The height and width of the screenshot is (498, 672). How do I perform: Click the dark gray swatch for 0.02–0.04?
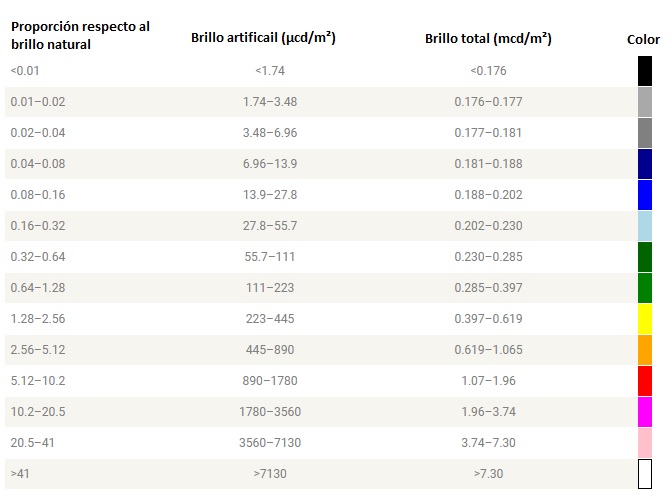[x=645, y=133]
